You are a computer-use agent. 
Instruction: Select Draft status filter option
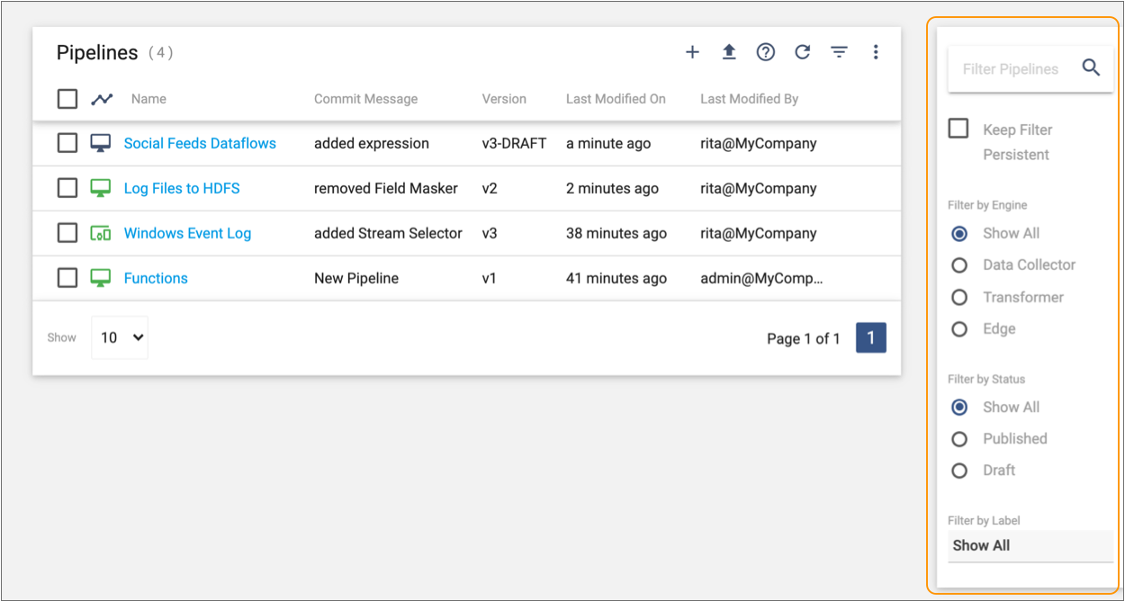958,470
